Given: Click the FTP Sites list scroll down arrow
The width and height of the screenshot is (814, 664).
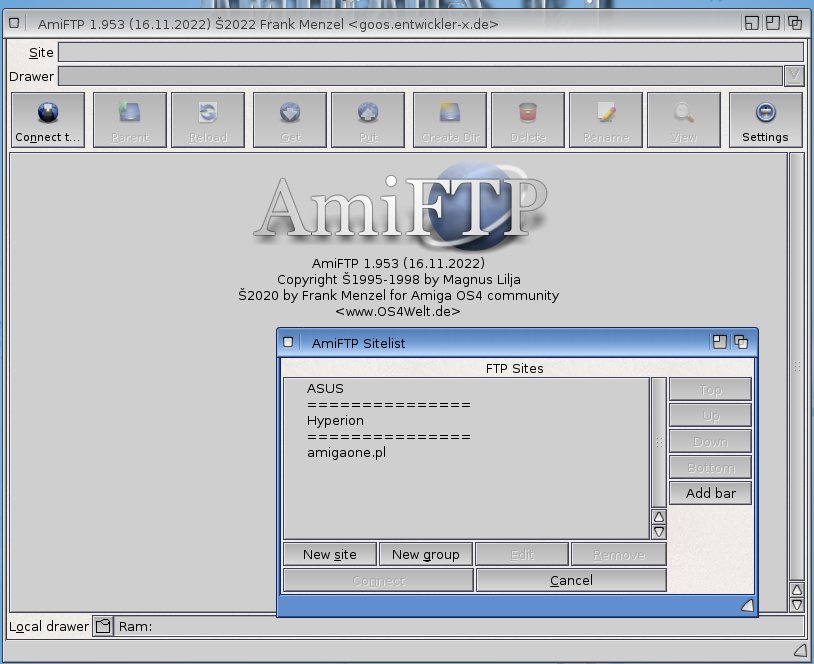Looking at the screenshot, I should tap(659, 532).
